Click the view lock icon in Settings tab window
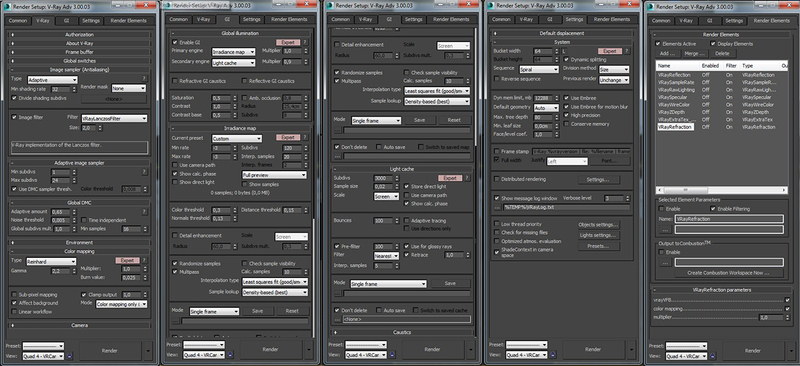800x366 pixels. pyautogui.click(x=553, y=355)
